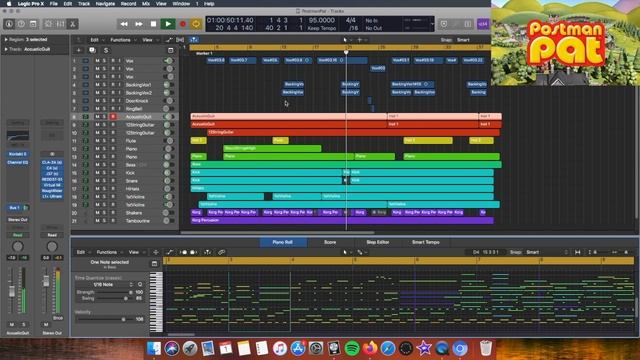The height and width of the screenshot is (360, 640).
Task: Click the automation curve icon in Piano Roll toolbar
Action: click(x=169, y=252)
